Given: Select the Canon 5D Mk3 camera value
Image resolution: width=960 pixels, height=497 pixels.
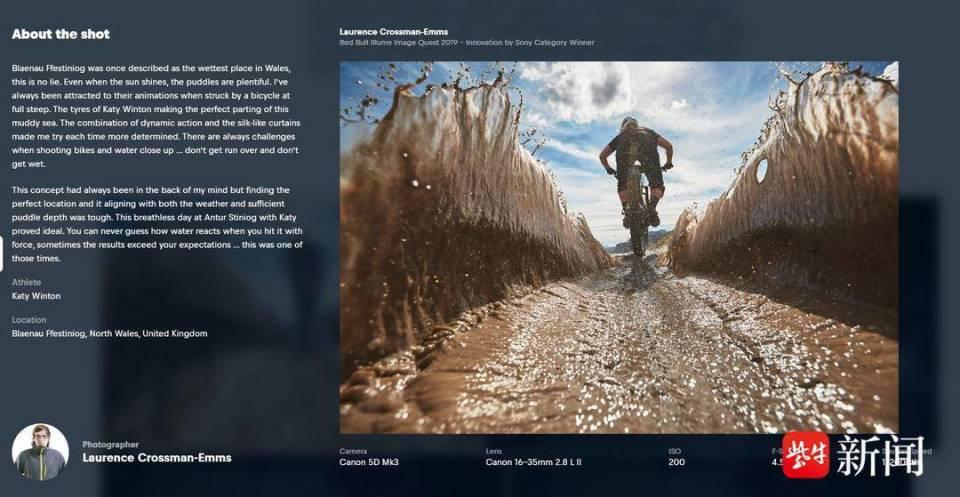Looking at the screenshot, I should point(369,462).
